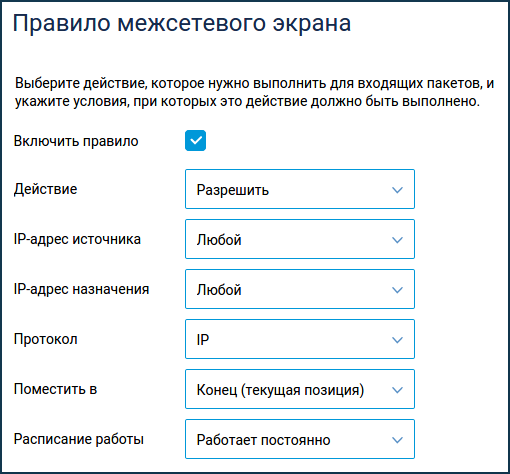This screenshot has height=474, width=510.
Task: Click the IP-адрес источника label
Action: coord(77,239)
